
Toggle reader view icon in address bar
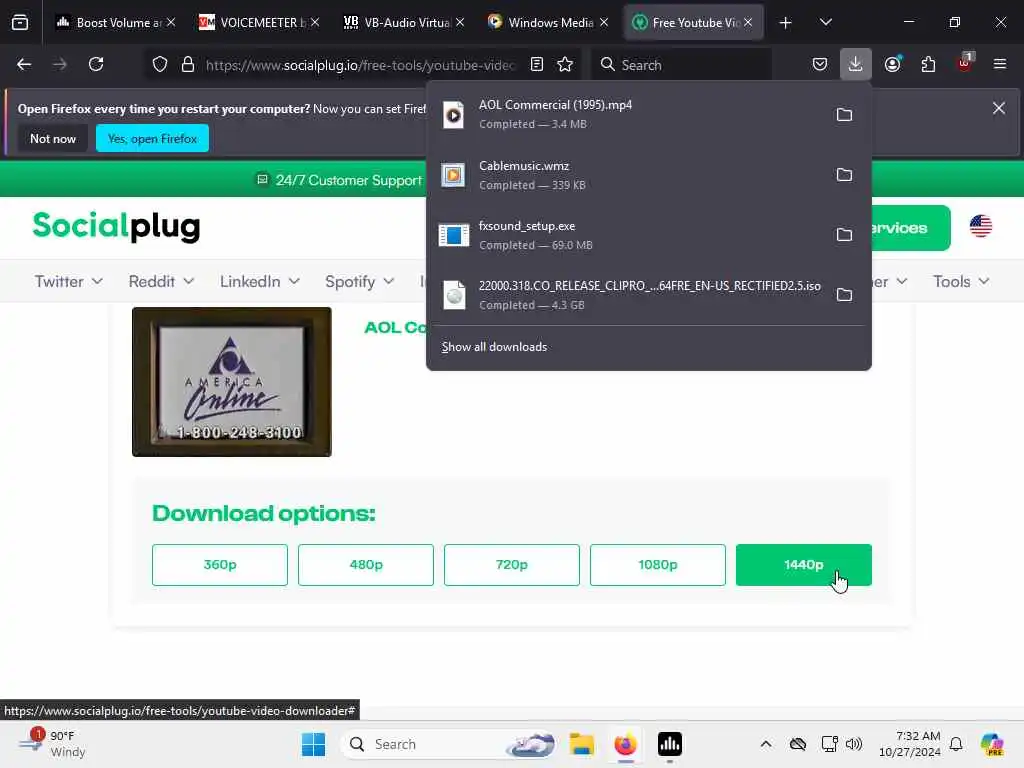click(x=537, y=65)
